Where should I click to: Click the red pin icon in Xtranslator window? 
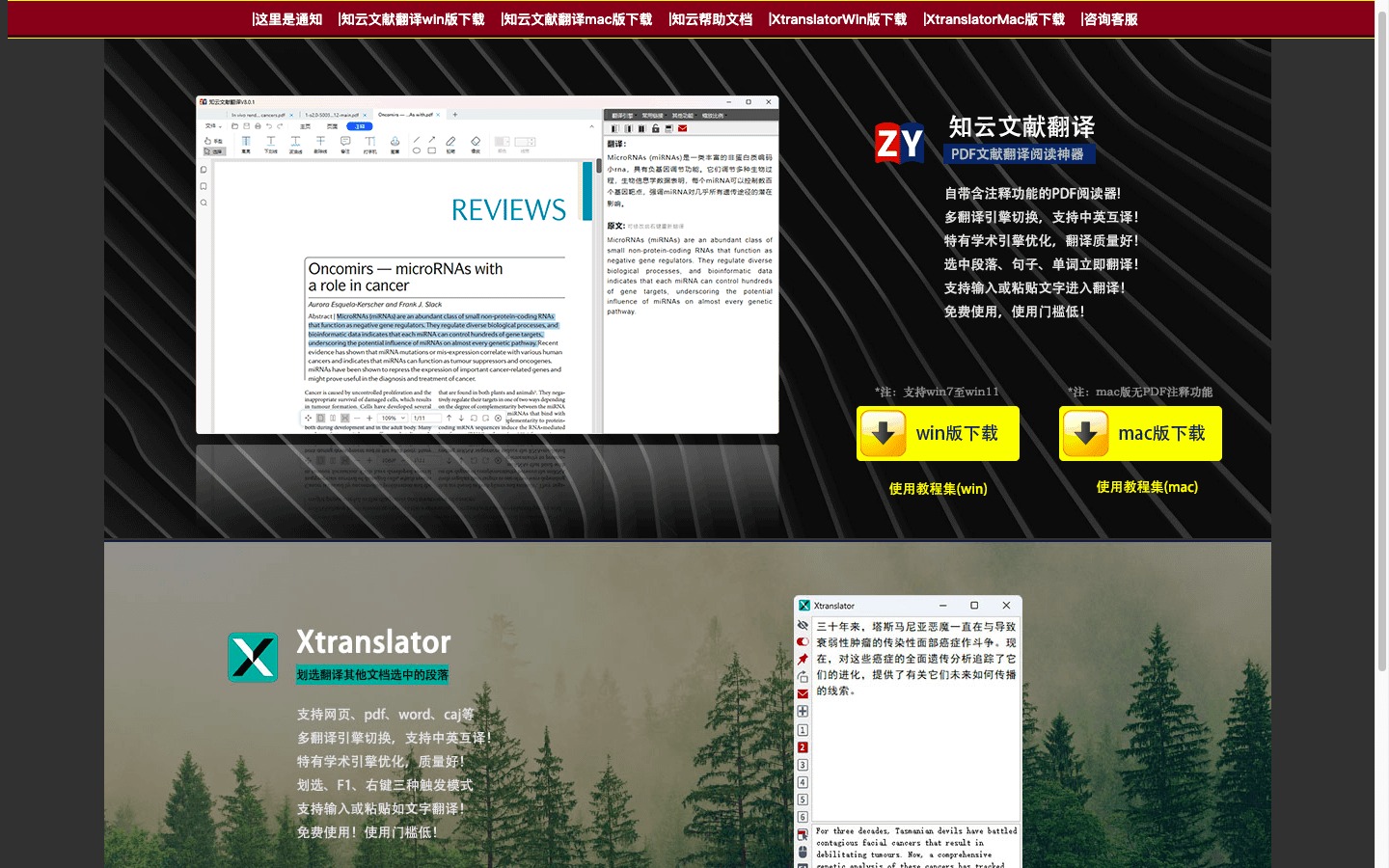point(803,659)
